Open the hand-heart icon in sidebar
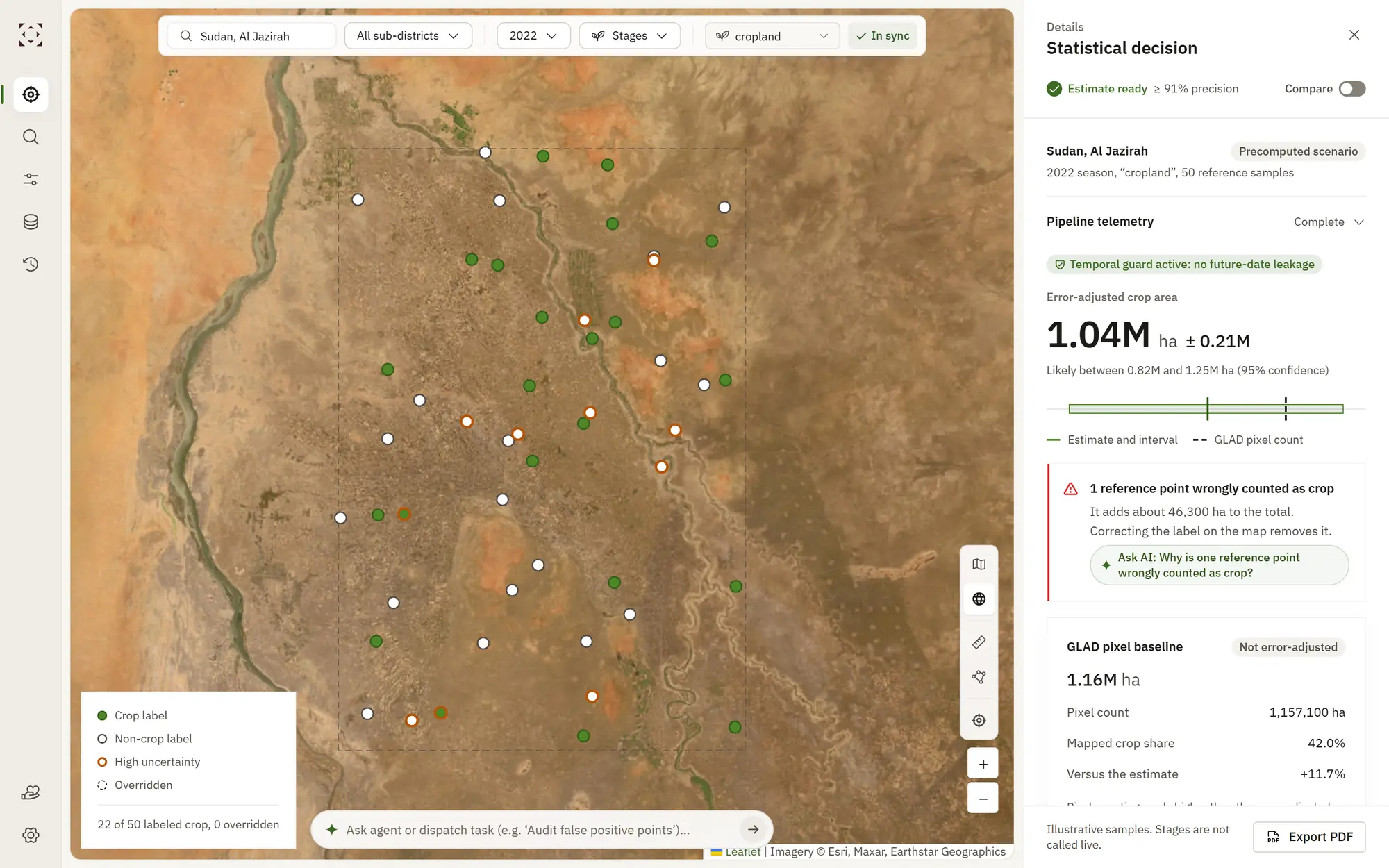This screenshot has height=868, width=1389. click(31, 792)
